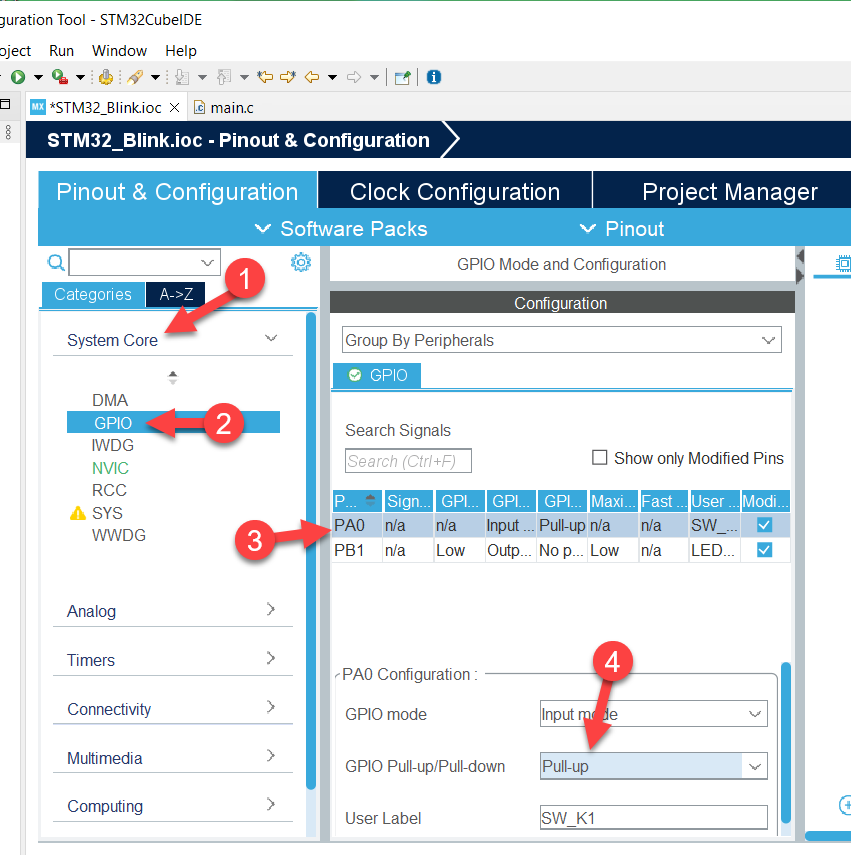Open the category search combo box
The image size is (851, 855).
pyautogui.click(x=144, y=262)
